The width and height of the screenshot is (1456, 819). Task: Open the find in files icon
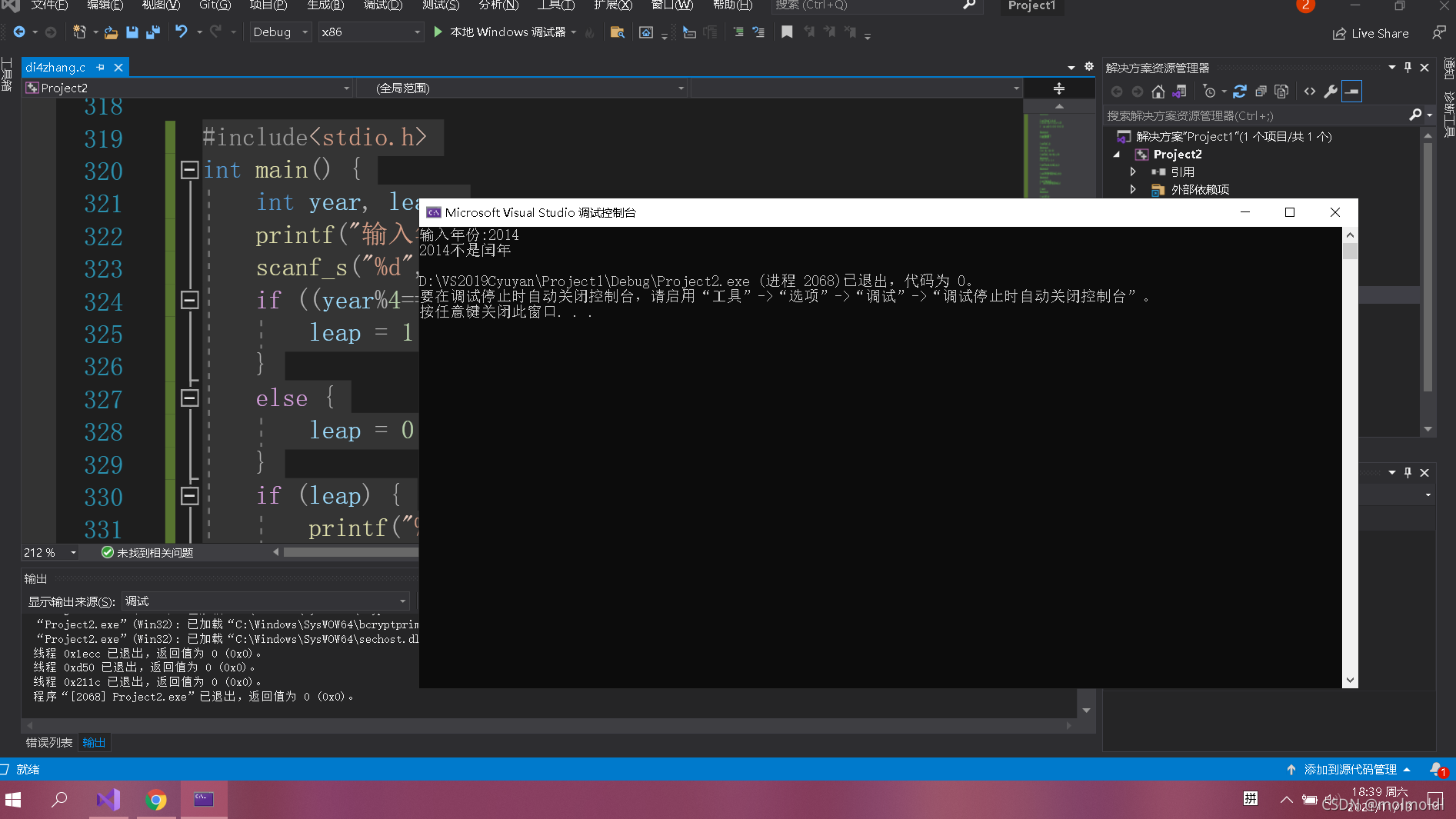pyautogui.click(x=617, y=32)
